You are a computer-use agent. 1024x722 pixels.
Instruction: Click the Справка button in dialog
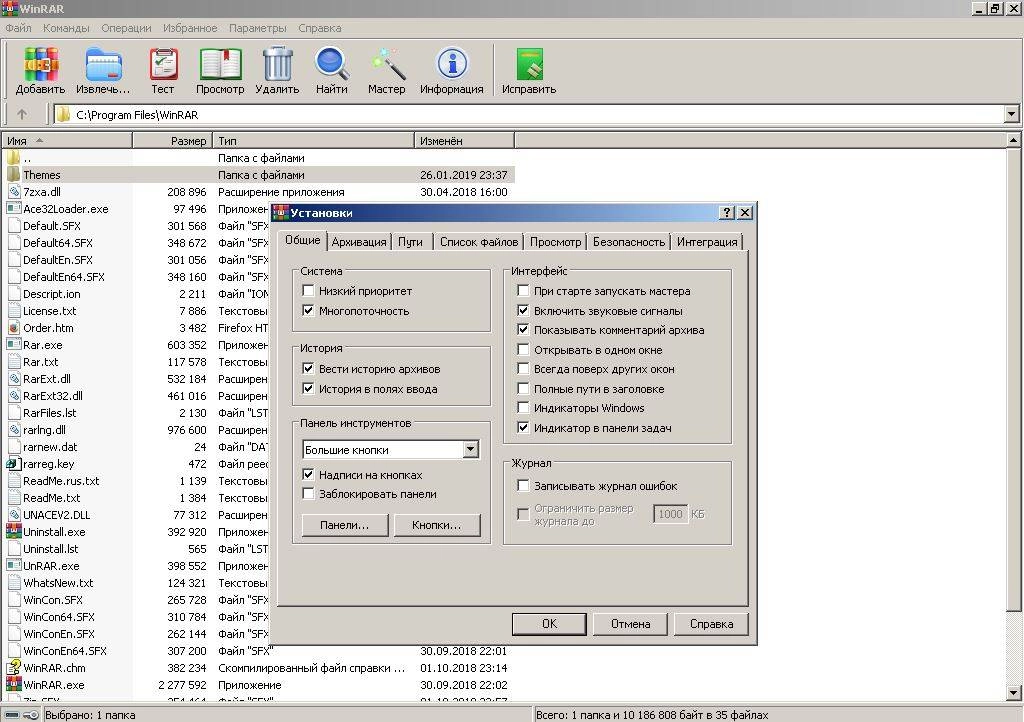[711, 623]
